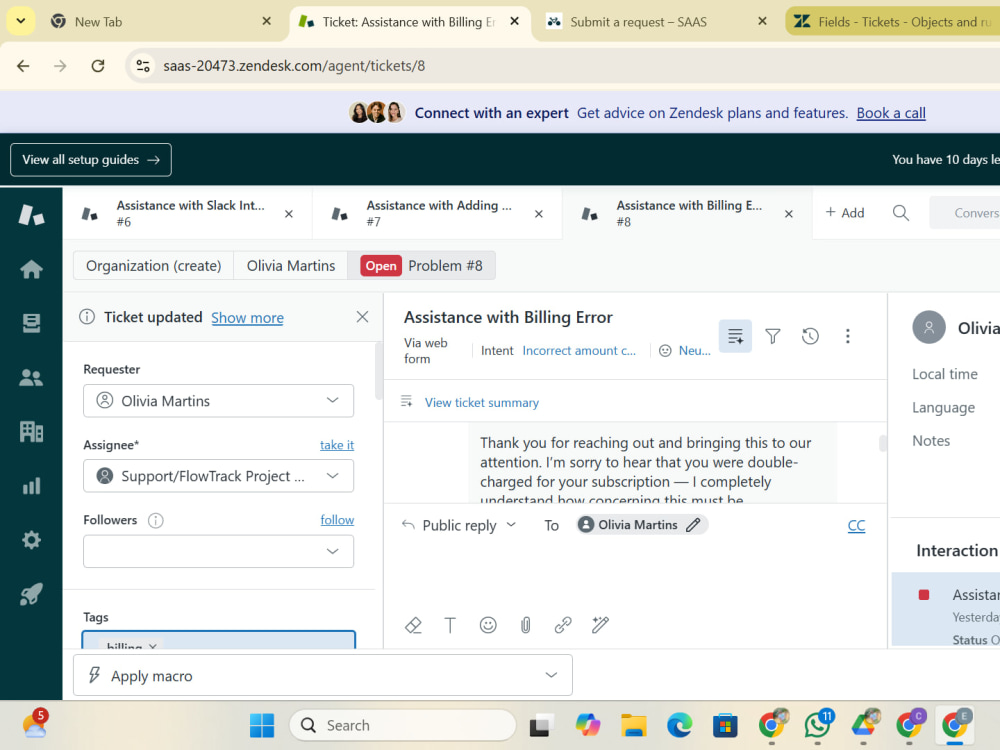This screenshot has height=750, width=1000.
Task: Close the Assistance with Slack Int ticket tab
Action: (289, 214)
